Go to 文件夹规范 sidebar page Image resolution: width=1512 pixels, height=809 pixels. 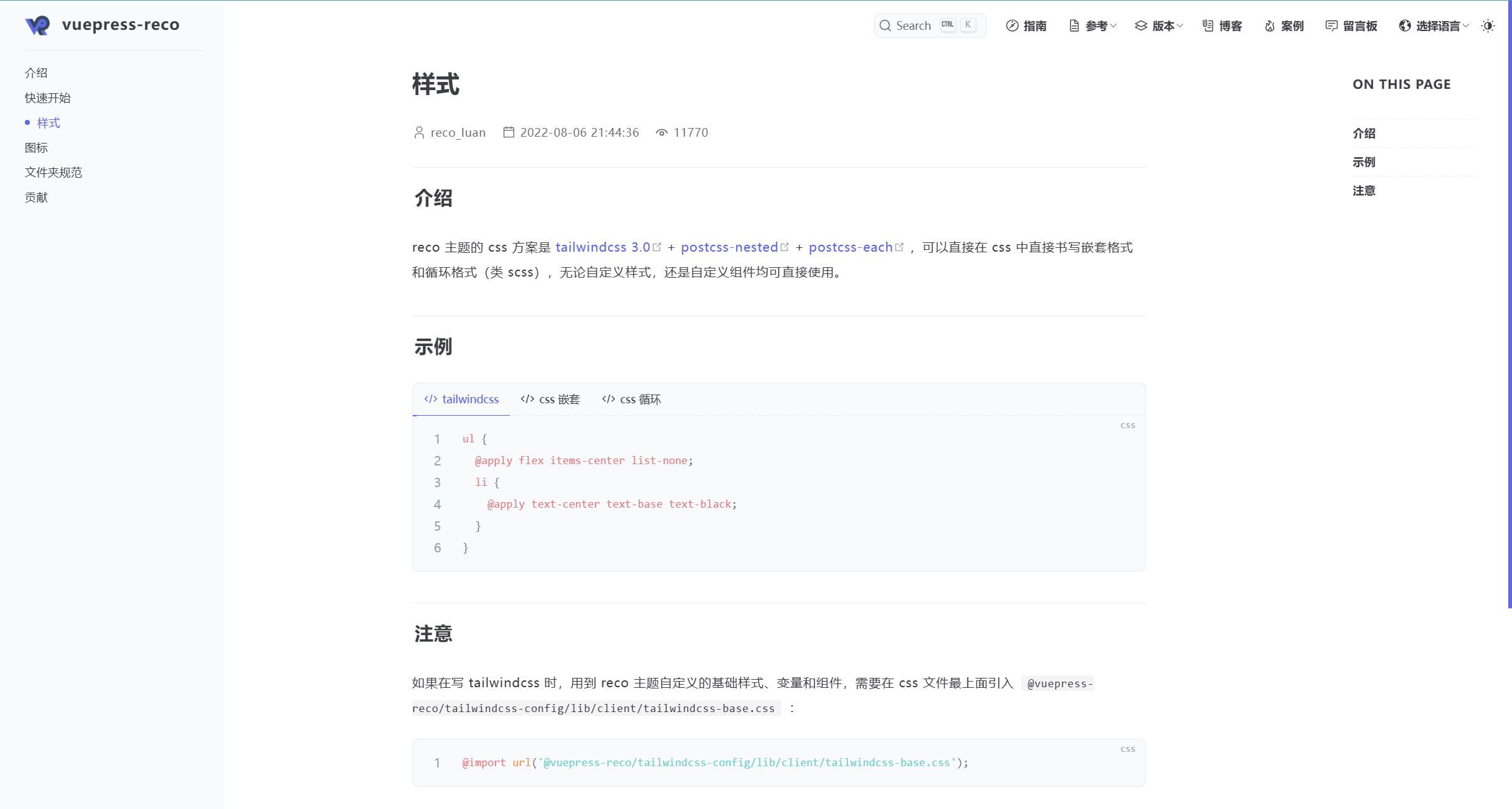pyautogui.click(x=53, y=173)
